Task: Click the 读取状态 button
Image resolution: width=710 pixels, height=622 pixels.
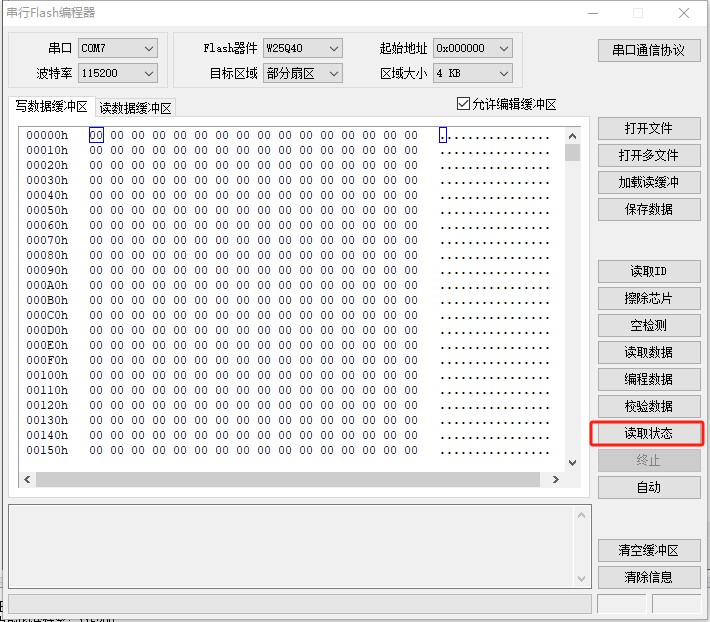Action: point(648,434)
